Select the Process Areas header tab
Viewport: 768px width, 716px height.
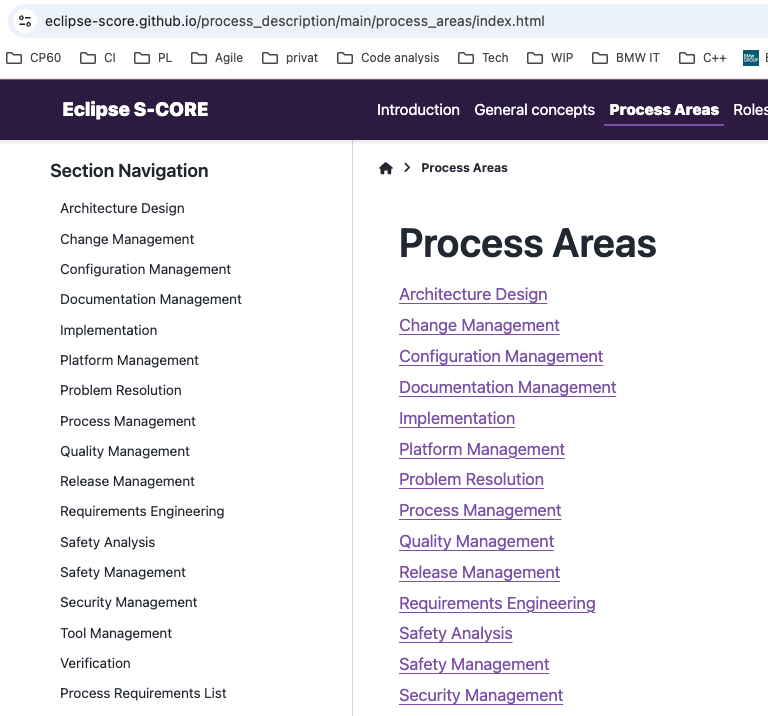[x=663, y=110]
